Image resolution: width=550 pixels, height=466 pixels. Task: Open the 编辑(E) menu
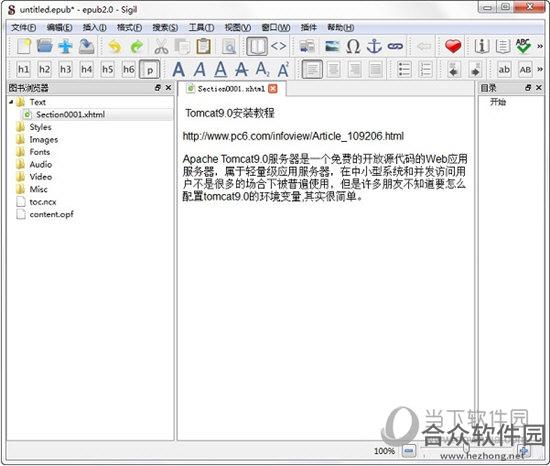click(59, 27)
